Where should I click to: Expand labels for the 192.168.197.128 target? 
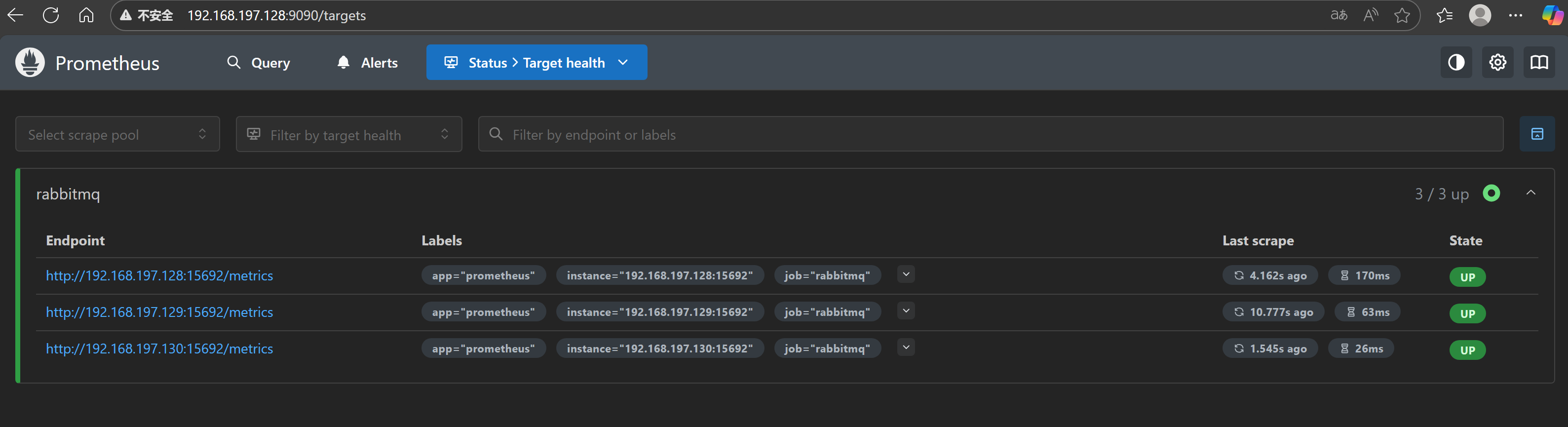[x=906, y=275]
